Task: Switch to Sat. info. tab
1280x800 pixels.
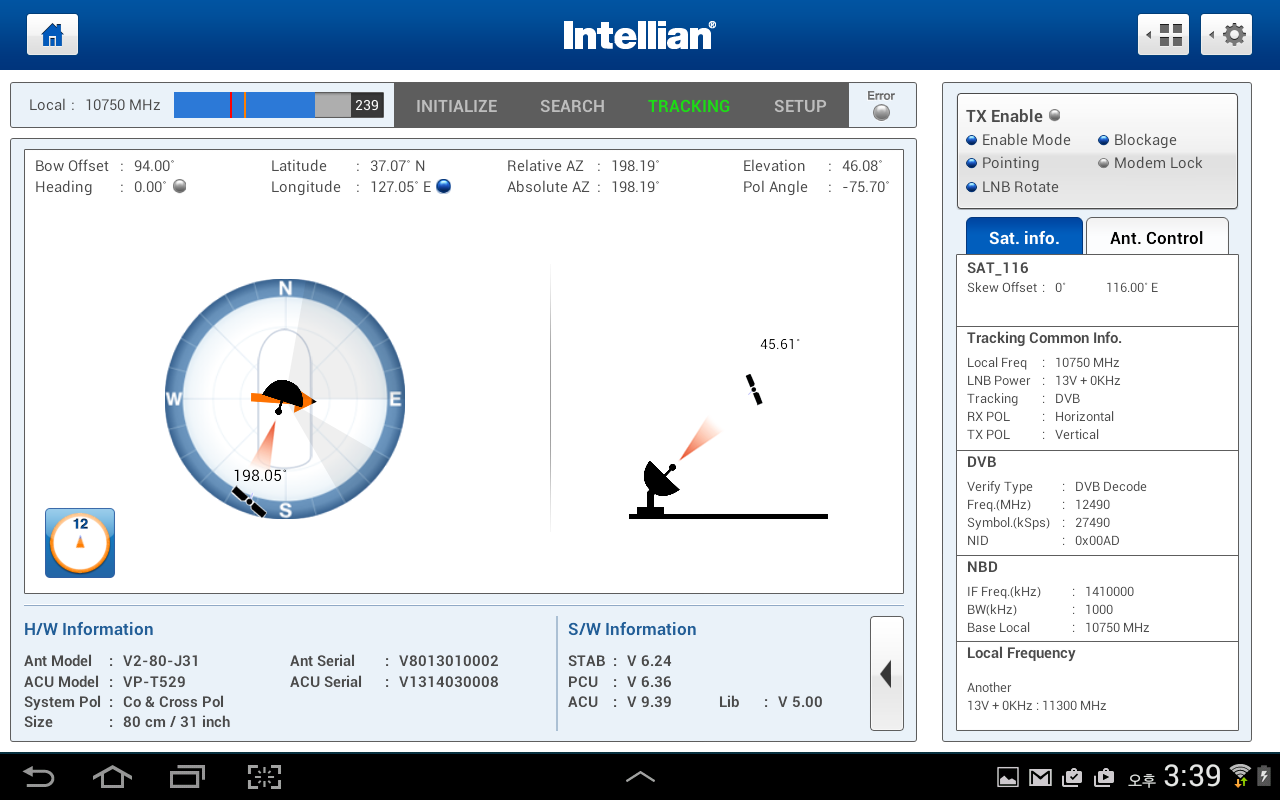Action: pos(1024,237)
